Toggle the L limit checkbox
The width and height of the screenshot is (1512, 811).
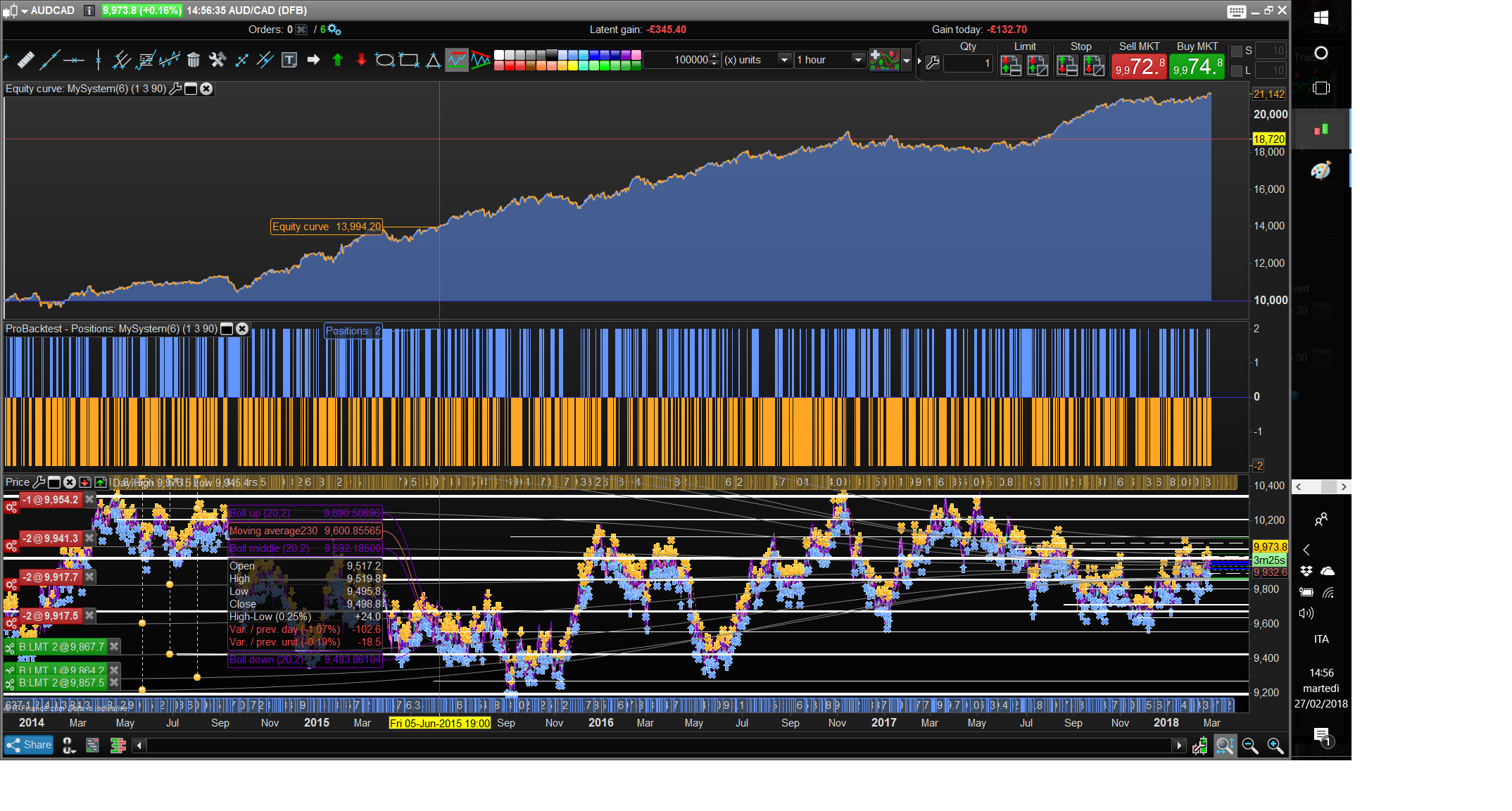1237,70
